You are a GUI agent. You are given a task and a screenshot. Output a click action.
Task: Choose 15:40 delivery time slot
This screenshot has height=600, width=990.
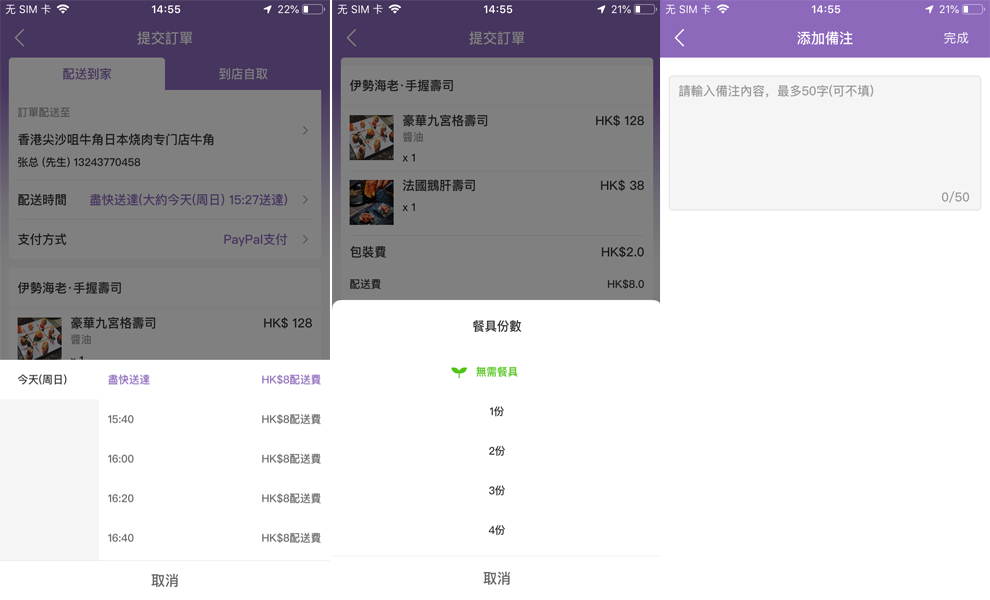click(x=214, y=419)
